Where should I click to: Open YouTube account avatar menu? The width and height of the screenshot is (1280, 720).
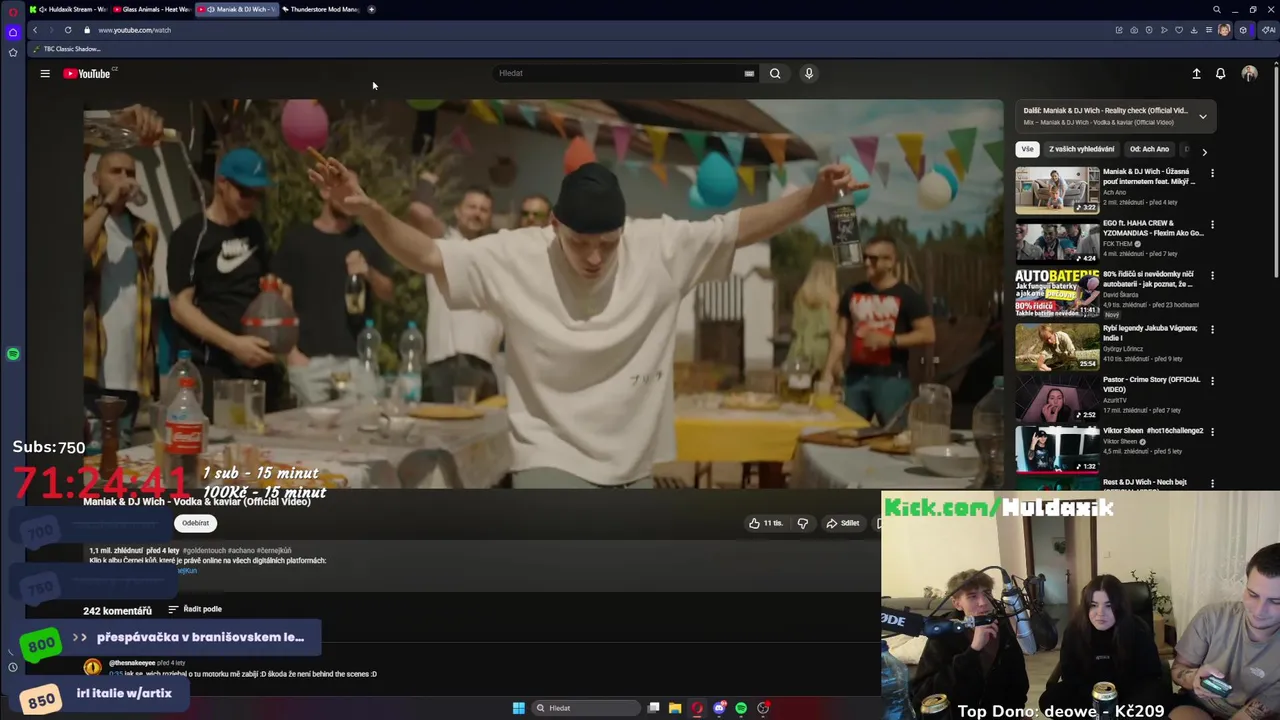click(x=1249, y=73)
